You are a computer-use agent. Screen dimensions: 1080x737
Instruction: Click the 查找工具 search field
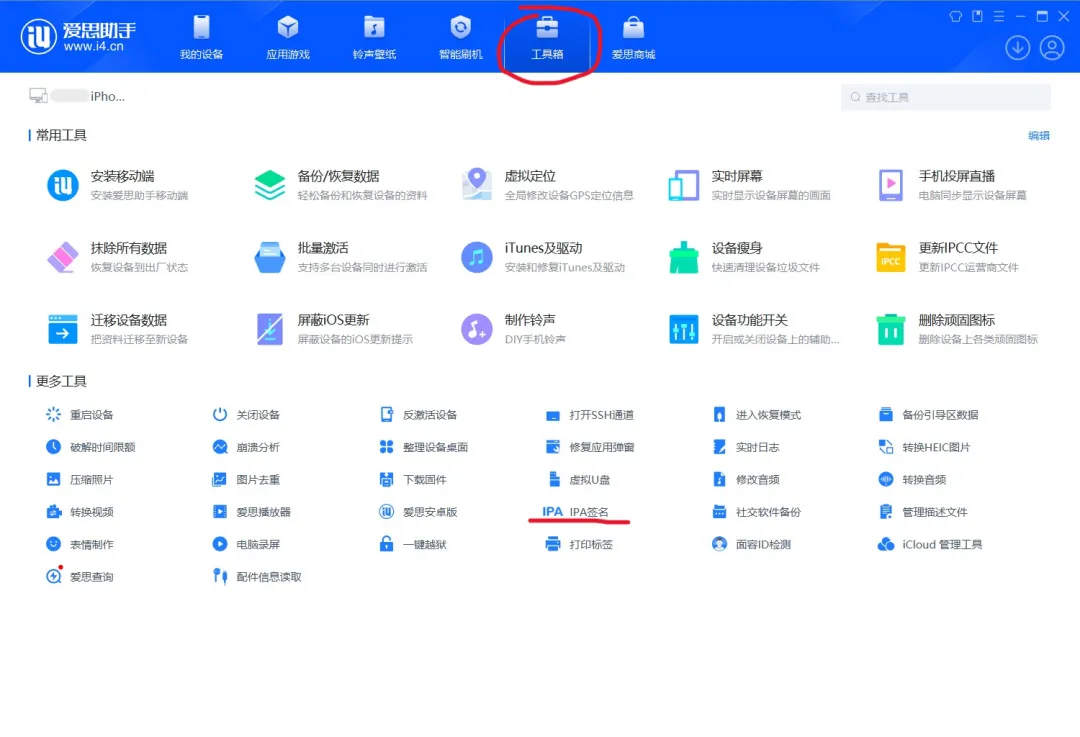pos(946,97)
